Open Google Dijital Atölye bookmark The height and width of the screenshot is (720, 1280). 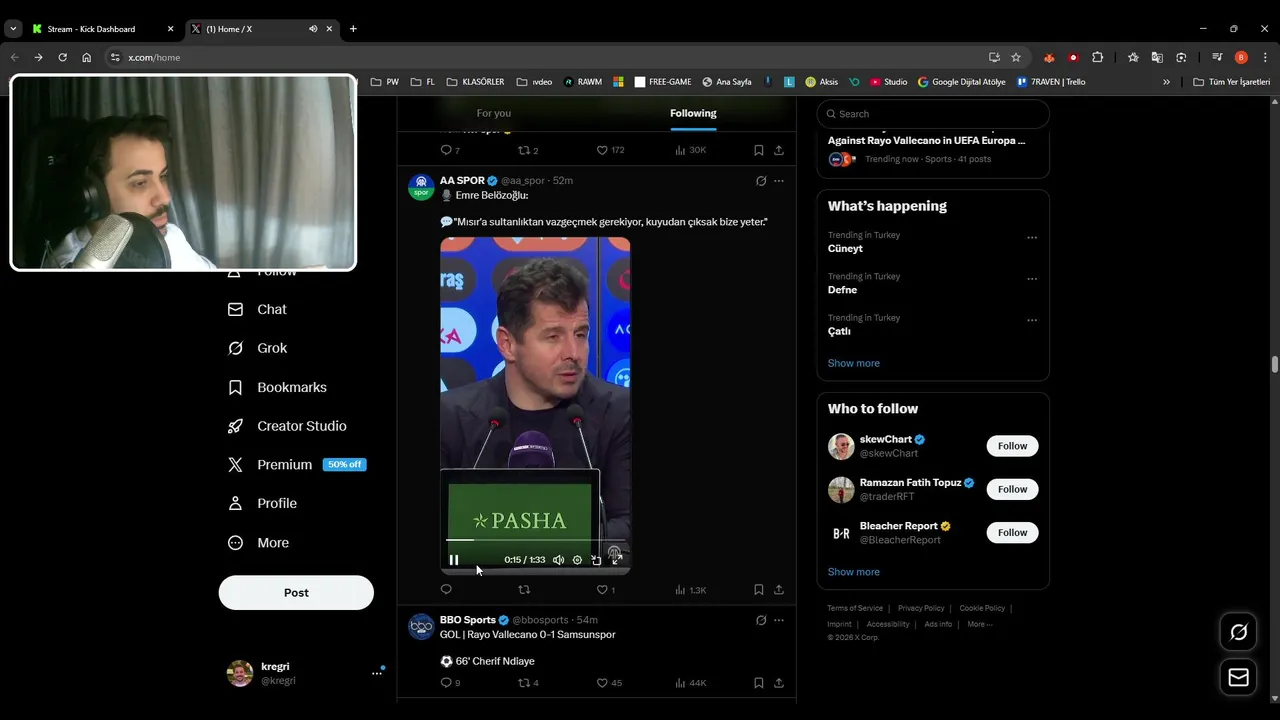tap(961, 82)
